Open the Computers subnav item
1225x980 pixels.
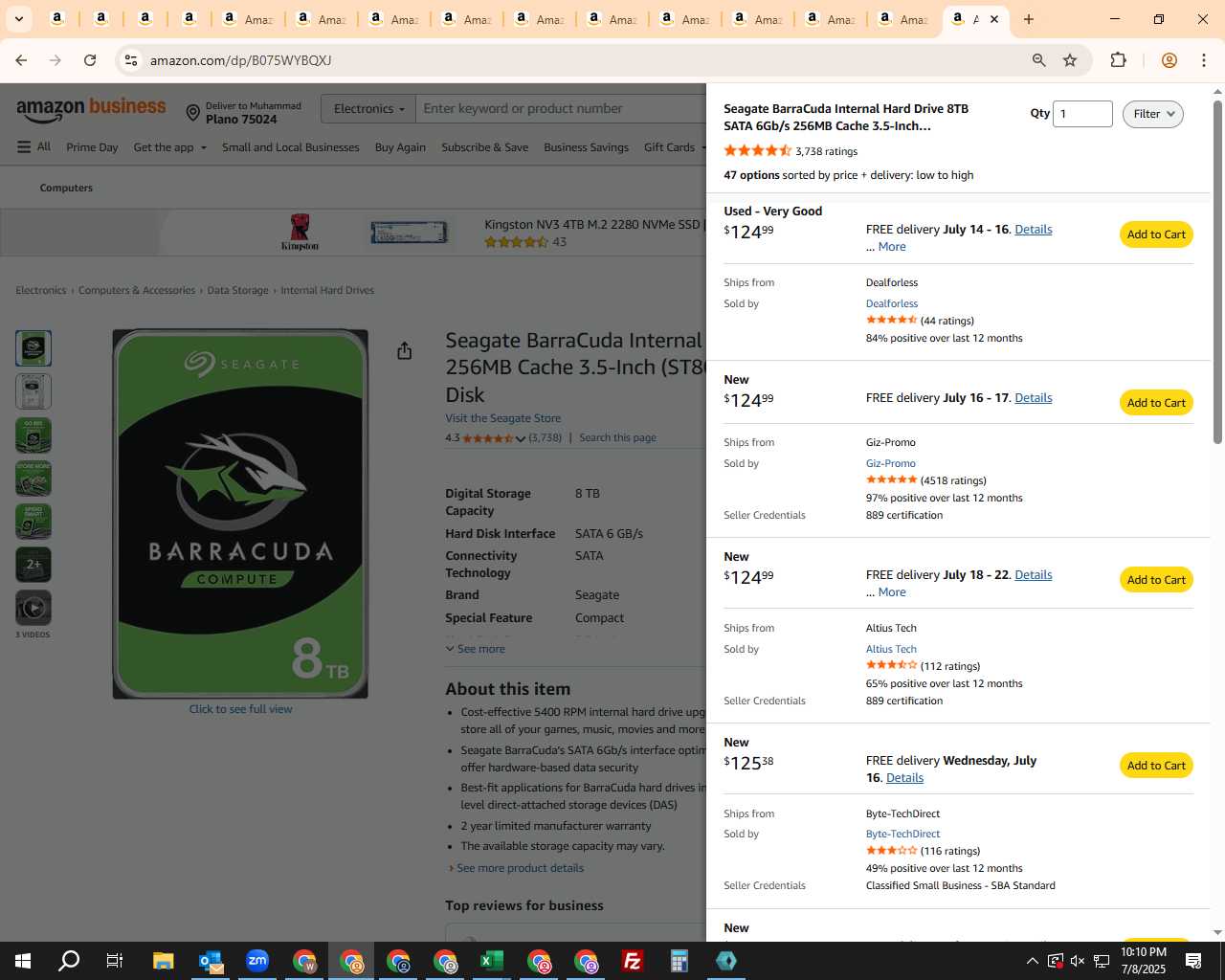pos(66,188)
